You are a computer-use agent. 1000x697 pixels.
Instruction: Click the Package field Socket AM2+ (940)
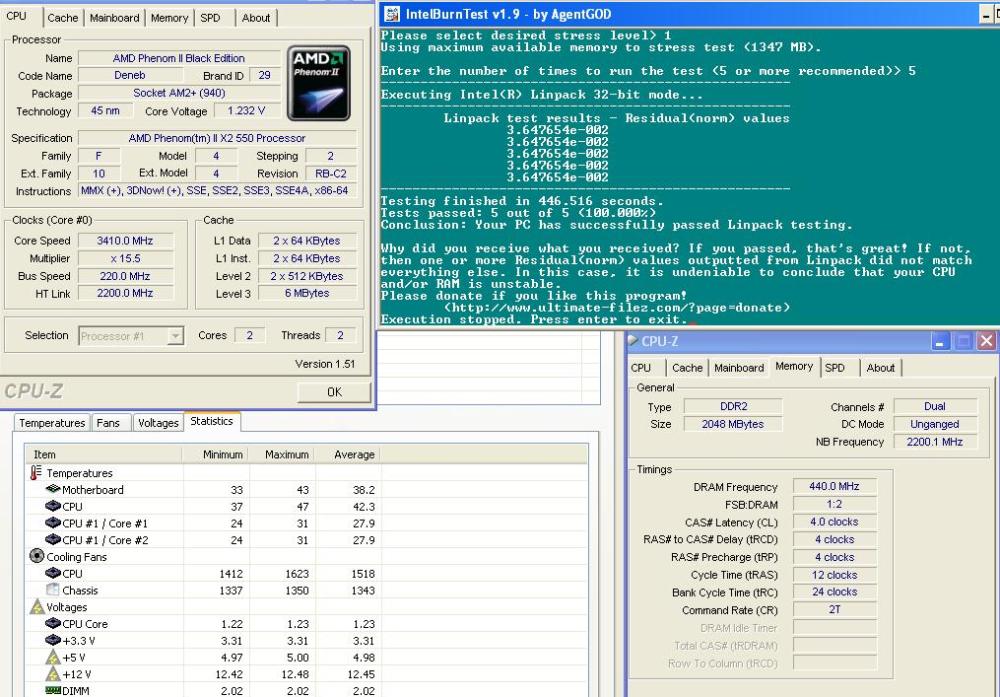tap(179, 93)
